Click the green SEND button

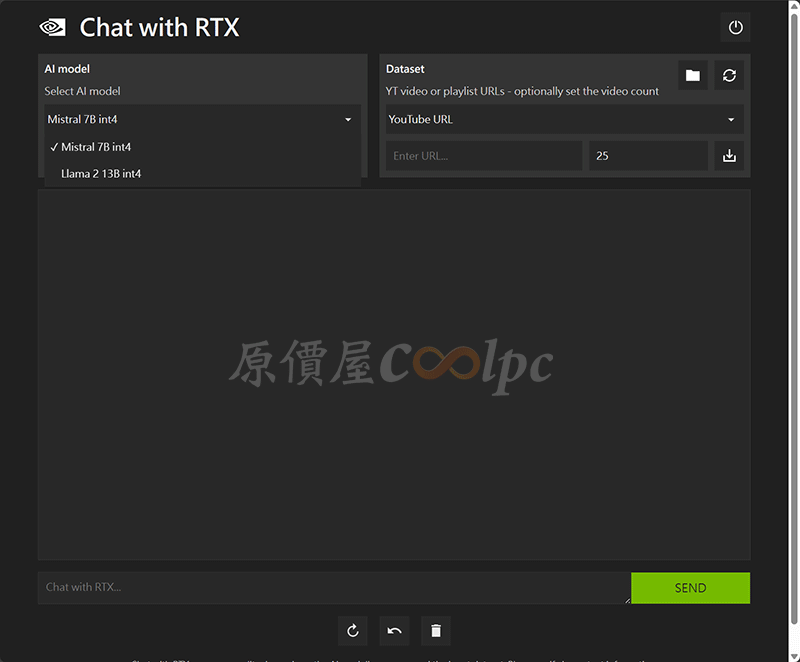pyautogui.click(x=690, y=588)
